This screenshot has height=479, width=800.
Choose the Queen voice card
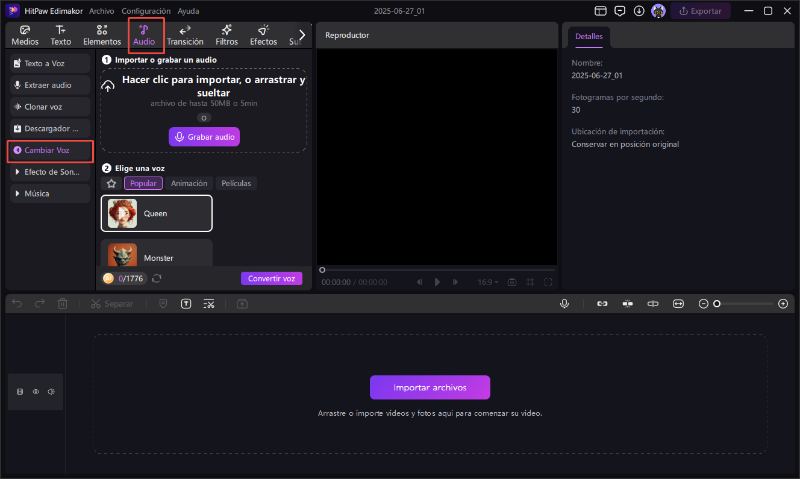157,213
